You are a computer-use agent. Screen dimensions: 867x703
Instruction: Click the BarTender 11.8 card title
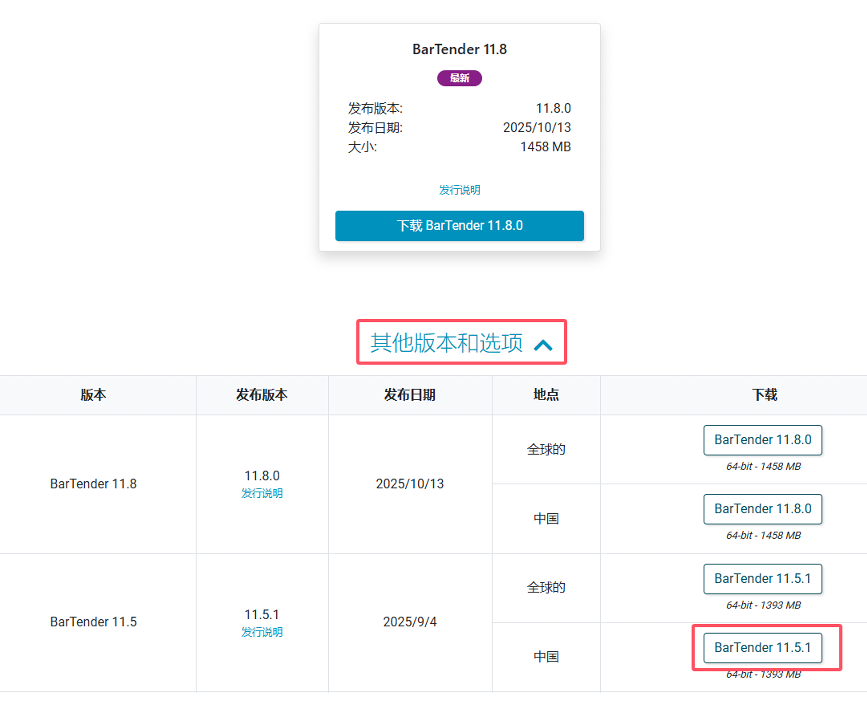459,49
